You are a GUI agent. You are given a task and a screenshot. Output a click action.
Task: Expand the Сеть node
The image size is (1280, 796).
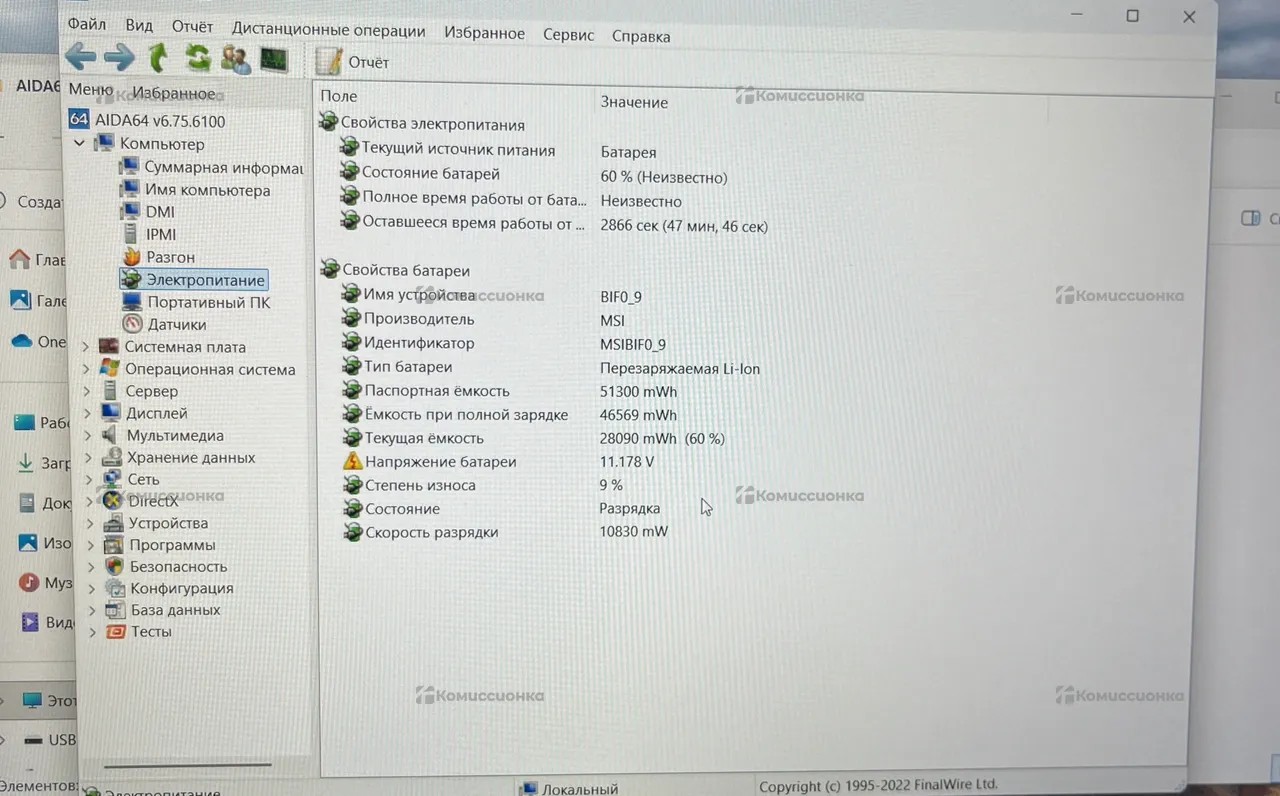pos(89,479)
